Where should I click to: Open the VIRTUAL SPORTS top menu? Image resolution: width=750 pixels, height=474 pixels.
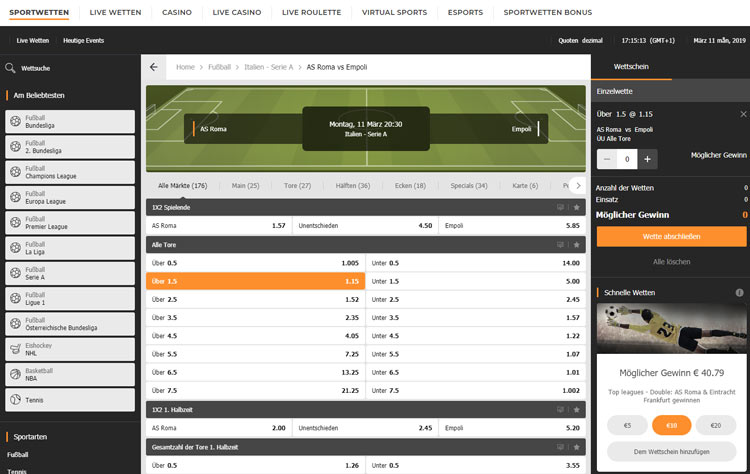(394, 12)
